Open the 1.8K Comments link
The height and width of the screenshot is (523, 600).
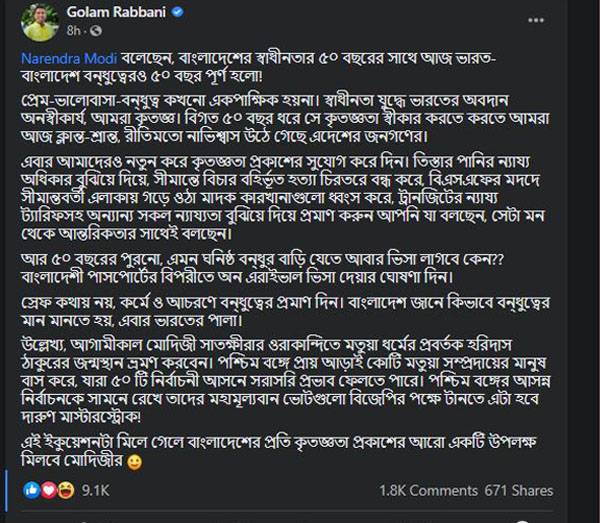[428, 490]
